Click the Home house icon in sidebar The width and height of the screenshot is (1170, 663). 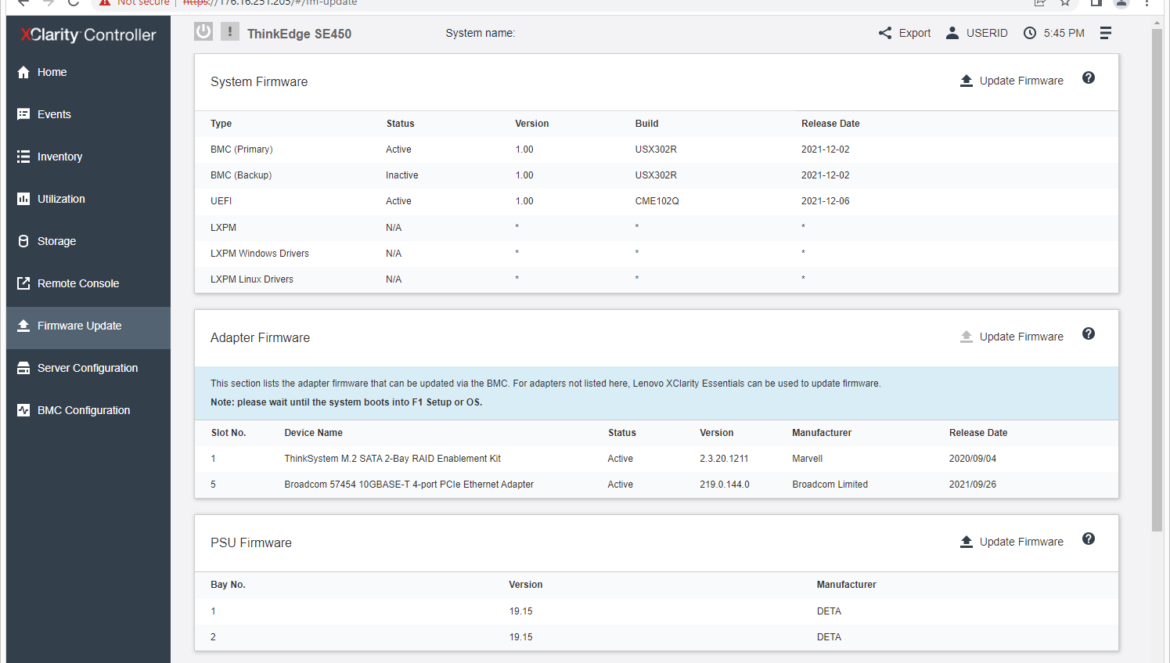23,72
